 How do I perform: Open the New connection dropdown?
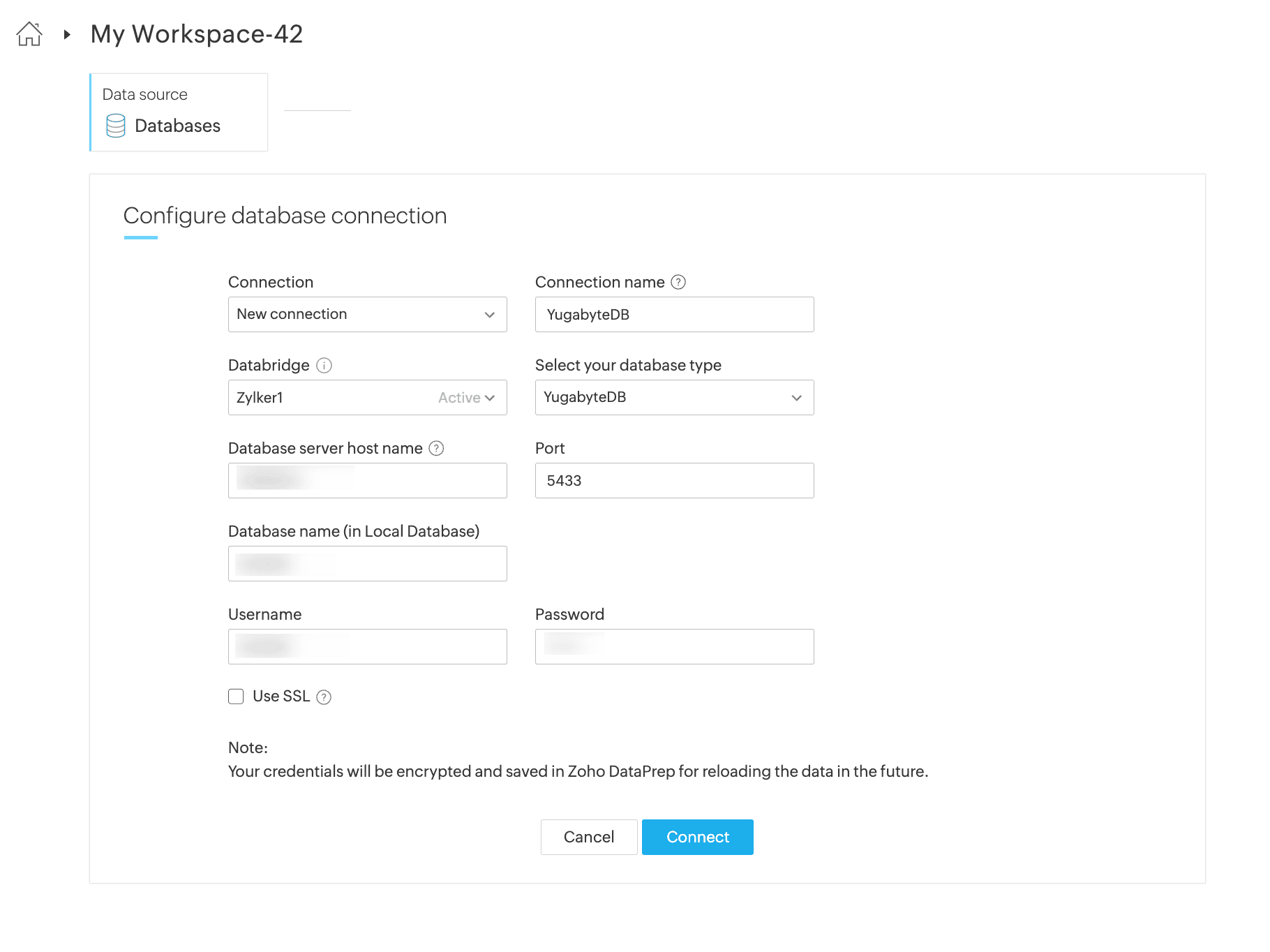[x=367, y=314]
